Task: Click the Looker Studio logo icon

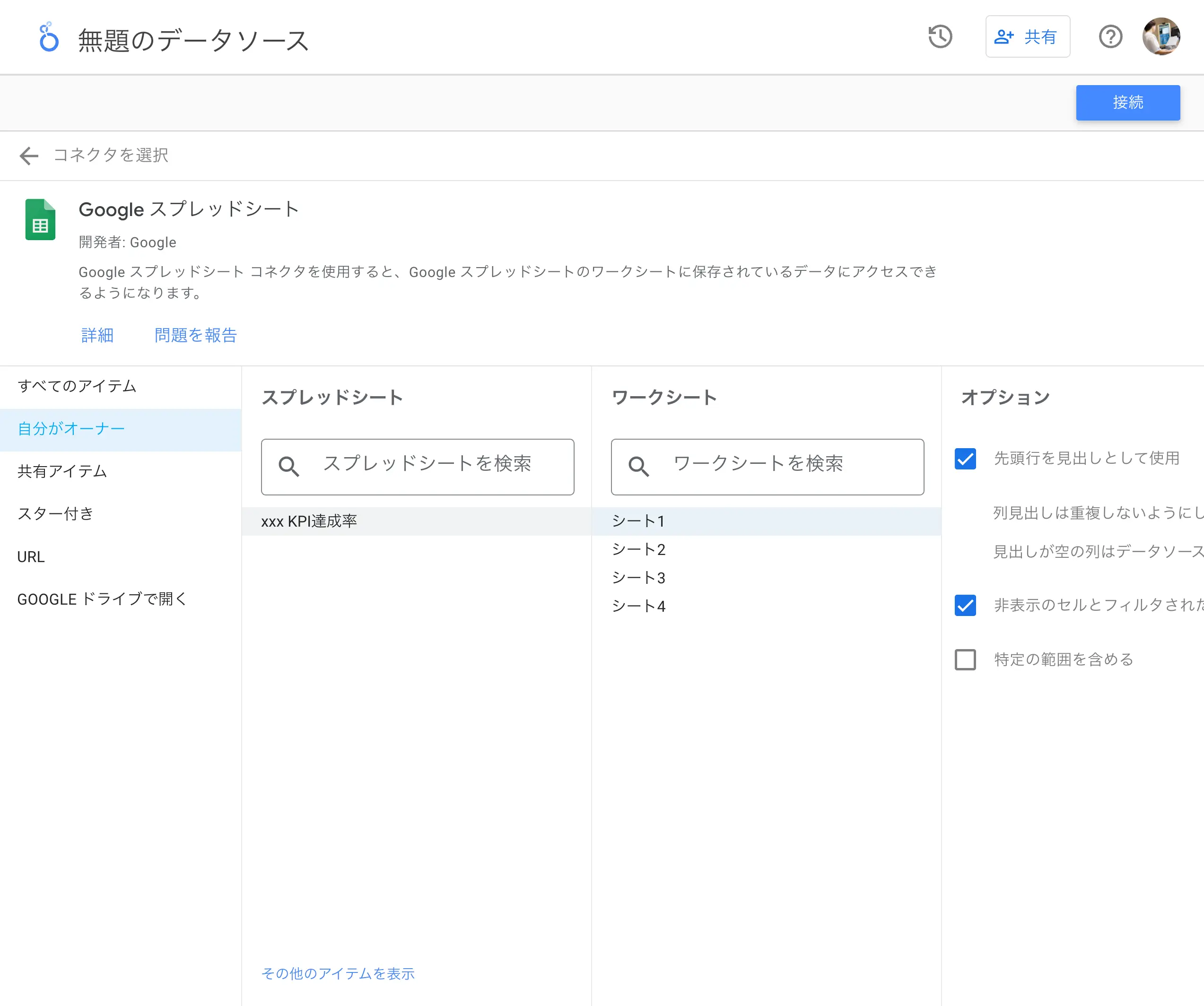Action: point(48,37)
